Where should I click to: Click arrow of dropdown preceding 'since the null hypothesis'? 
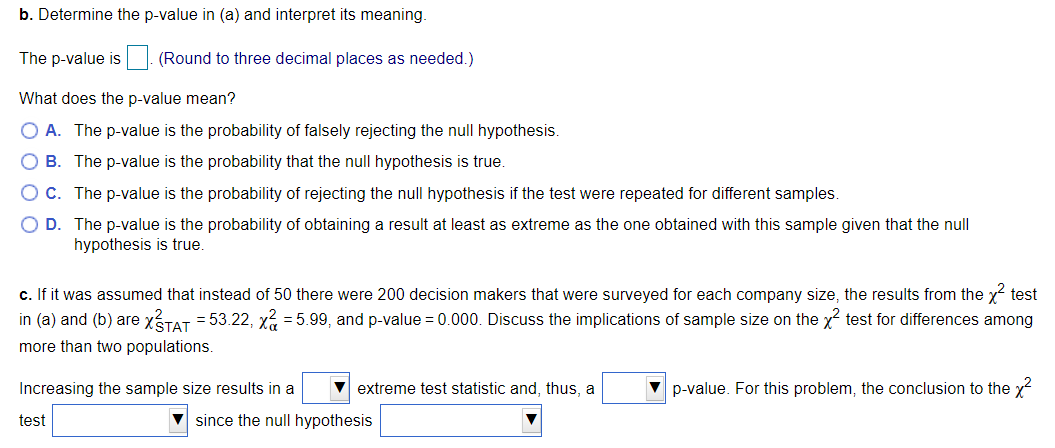[178, 421]
